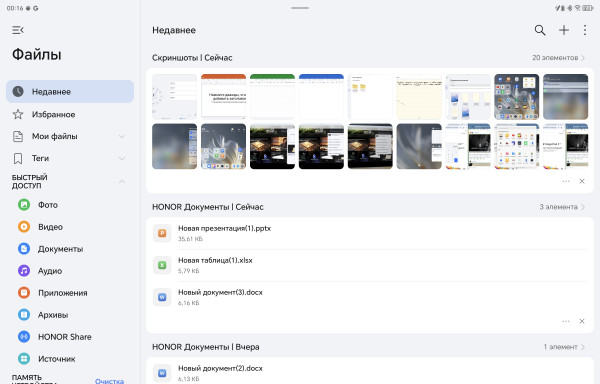
Task: View all 20 элементов screenshots
Action: 558,58
